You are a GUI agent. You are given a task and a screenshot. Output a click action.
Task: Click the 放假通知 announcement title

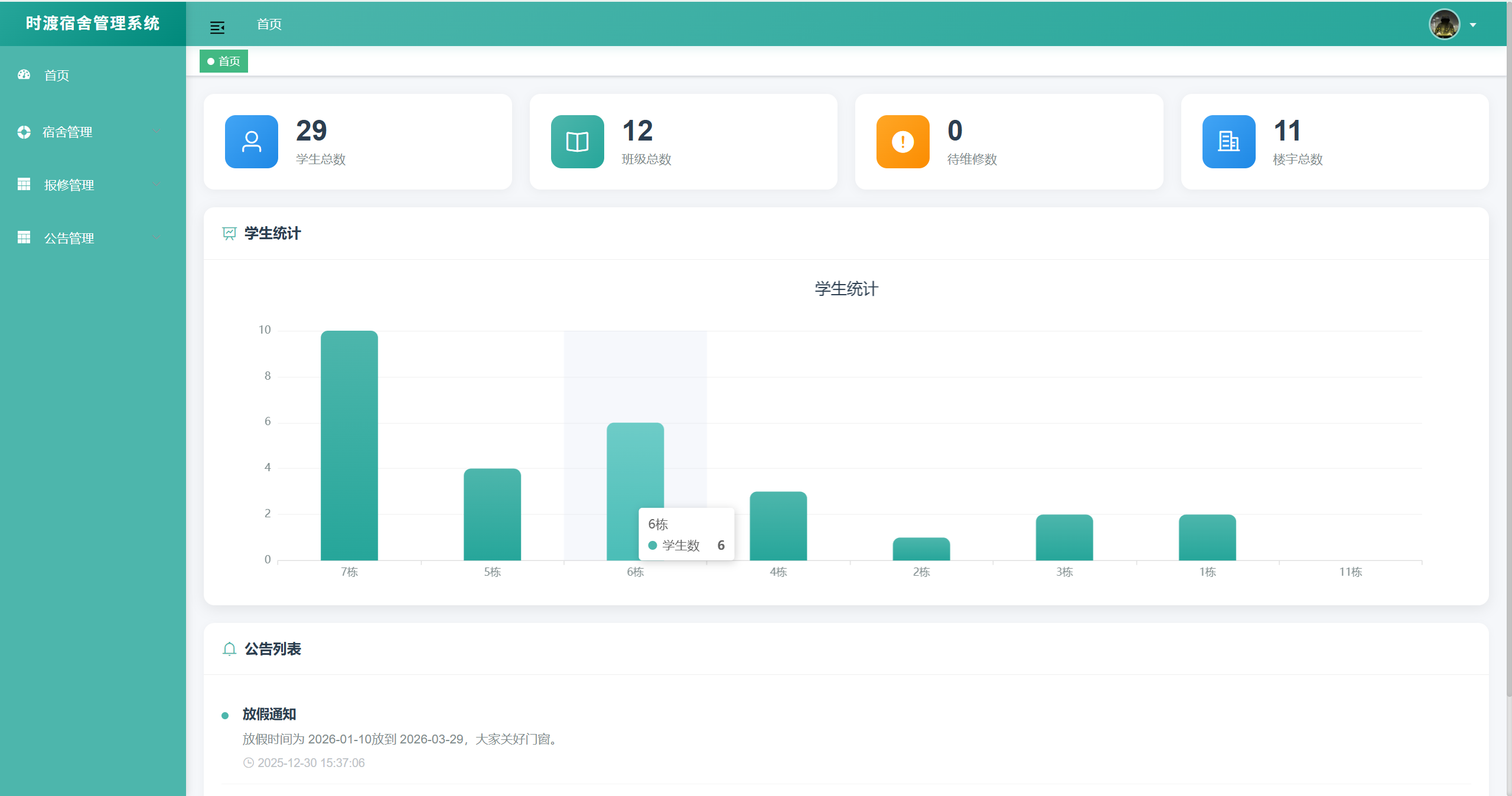(x=269, y=714)
